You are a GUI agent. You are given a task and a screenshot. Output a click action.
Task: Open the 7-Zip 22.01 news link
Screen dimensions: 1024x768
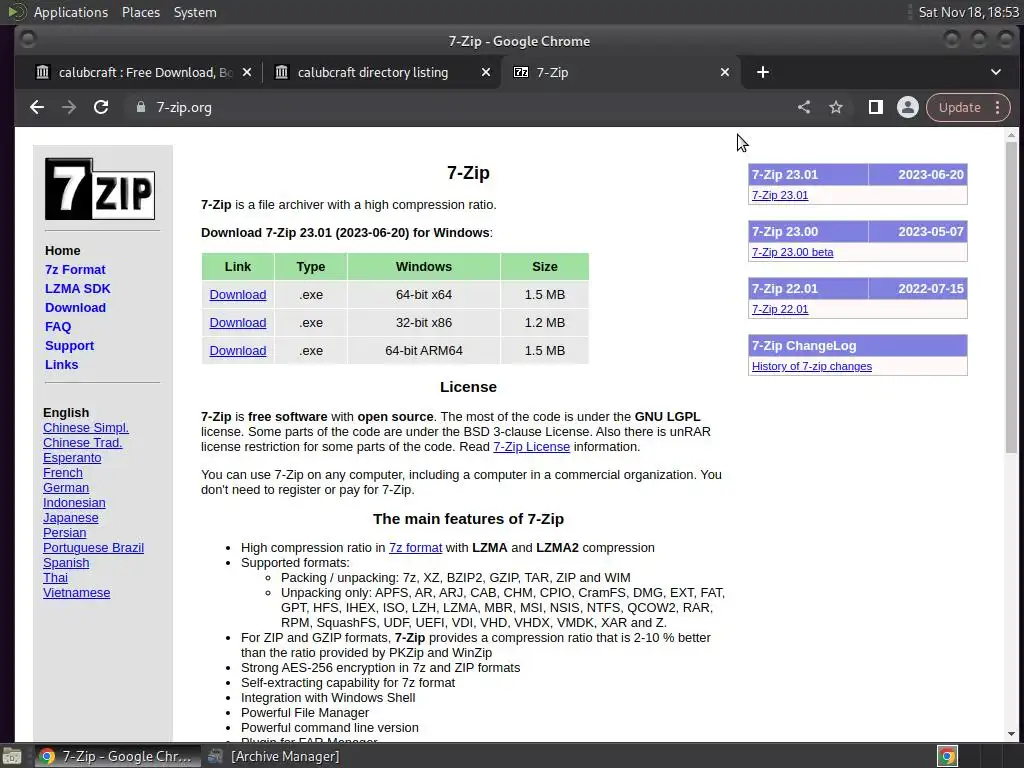pyautogui.click(x=780, y=309)
